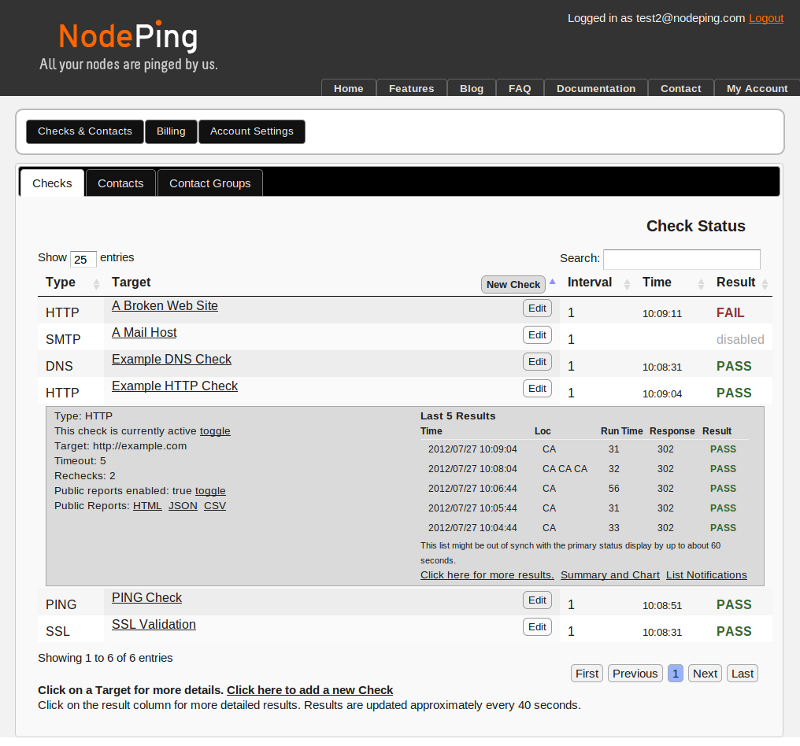
Task: Expand A Broken Web Site details
Action: [x=164, y=306]
